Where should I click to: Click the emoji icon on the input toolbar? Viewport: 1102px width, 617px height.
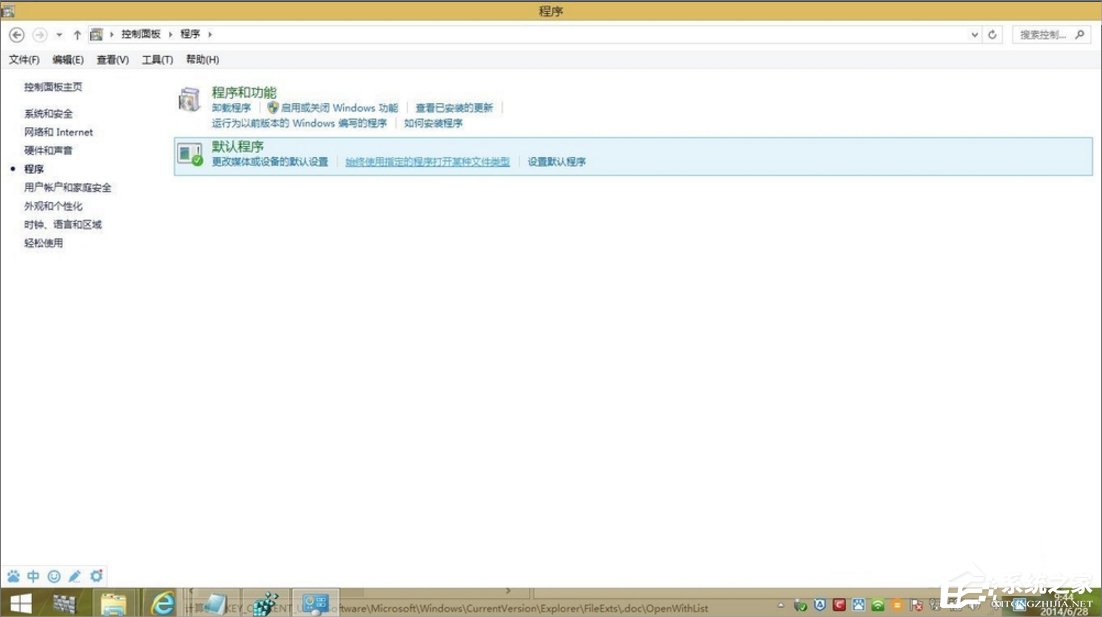click(x=54, y=576)
